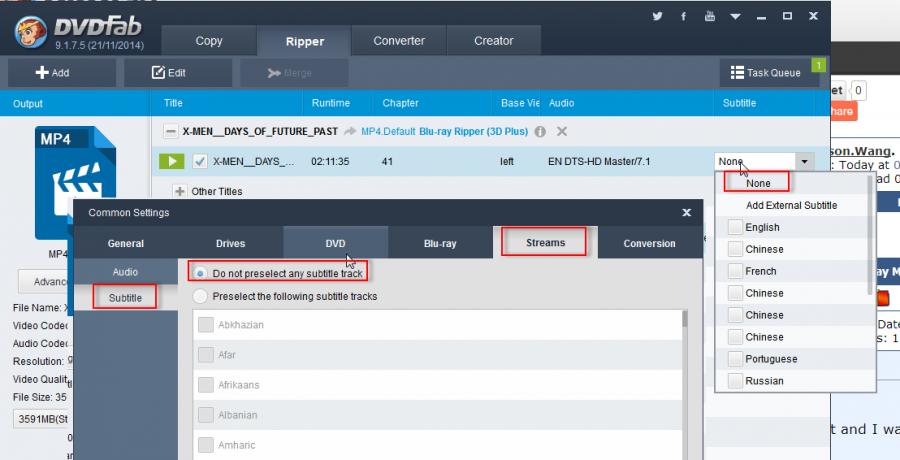Click the Chapter column header
900x460 pixels.
pyautogui.click(x=400, y=103)
